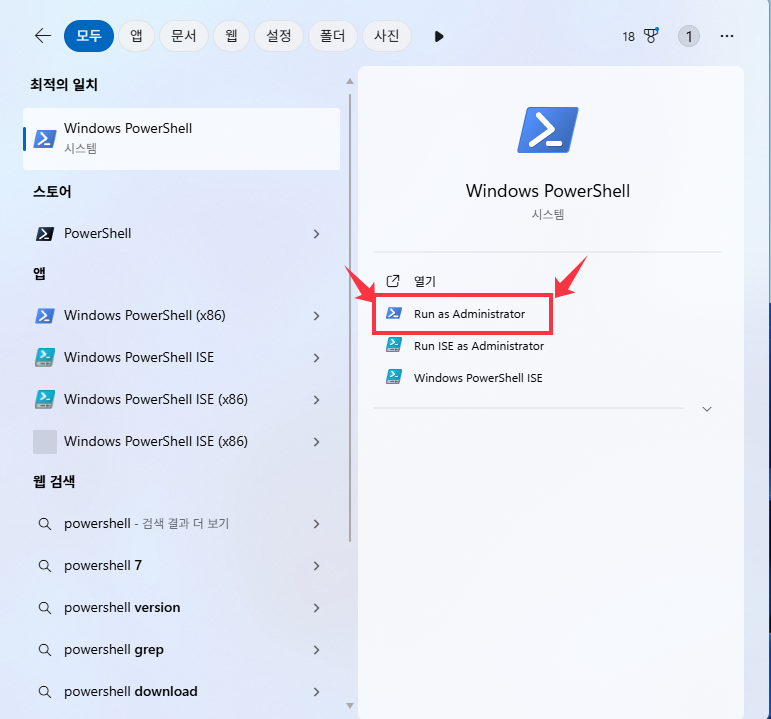This screenshot has width=771, height=719.
Task: Expand the 'powershell - 검색 결과 더 보기' chevron
Action: click(317, 524)
